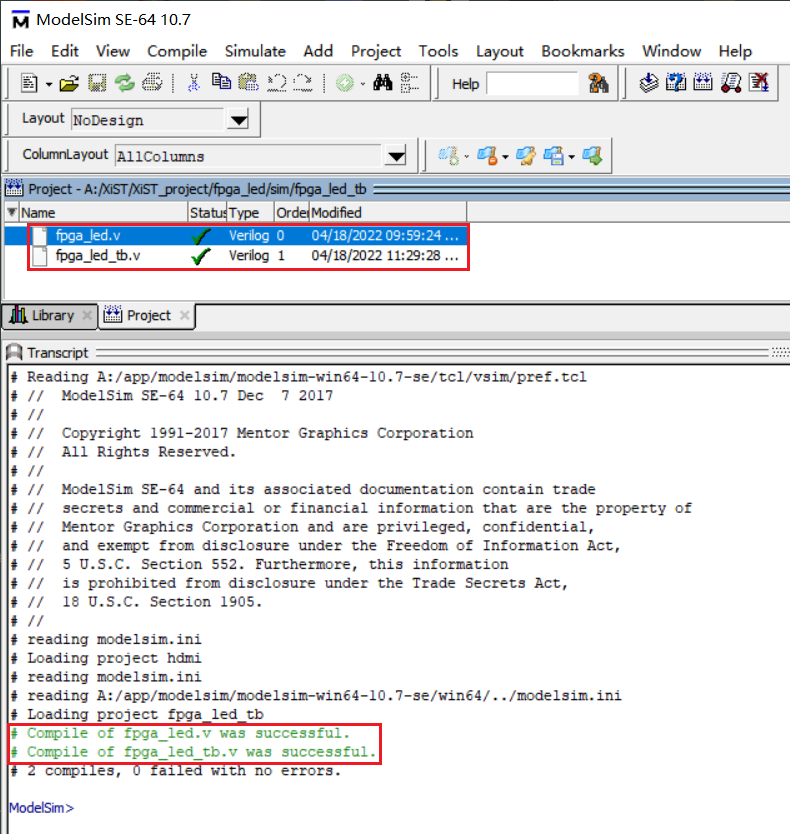Click the Find binoculars icon
The image size is (790, 834).
click(382, 84)
